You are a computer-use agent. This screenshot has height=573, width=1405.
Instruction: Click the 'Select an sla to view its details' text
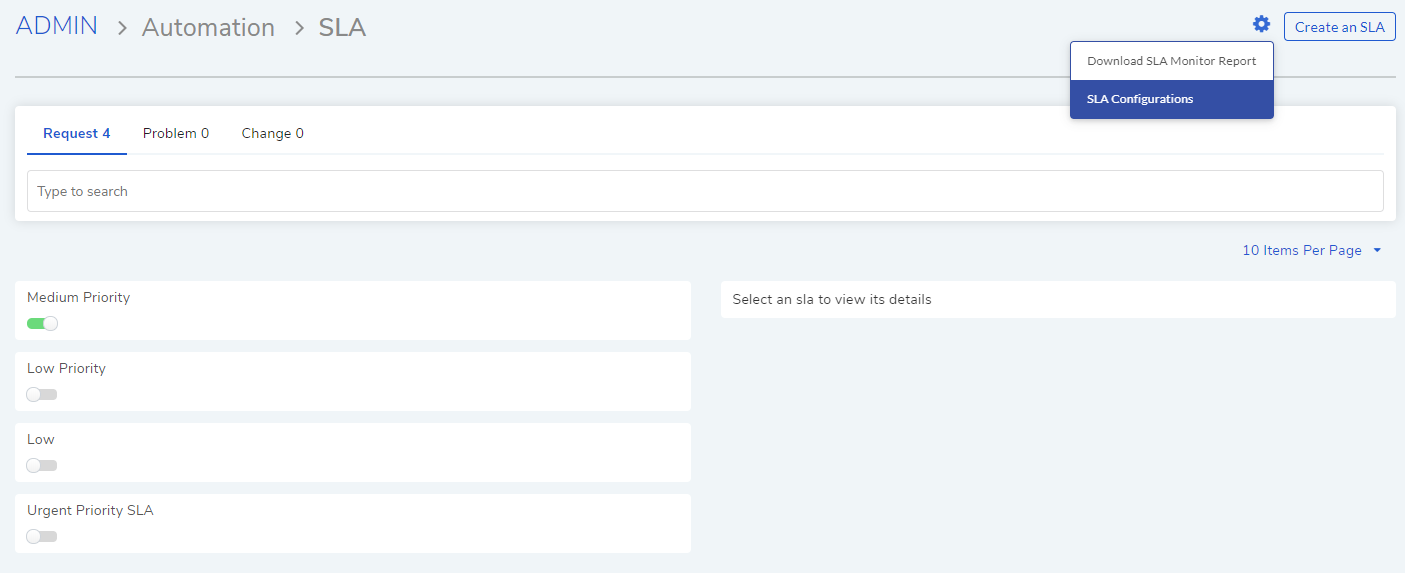[x=832, y=299]
